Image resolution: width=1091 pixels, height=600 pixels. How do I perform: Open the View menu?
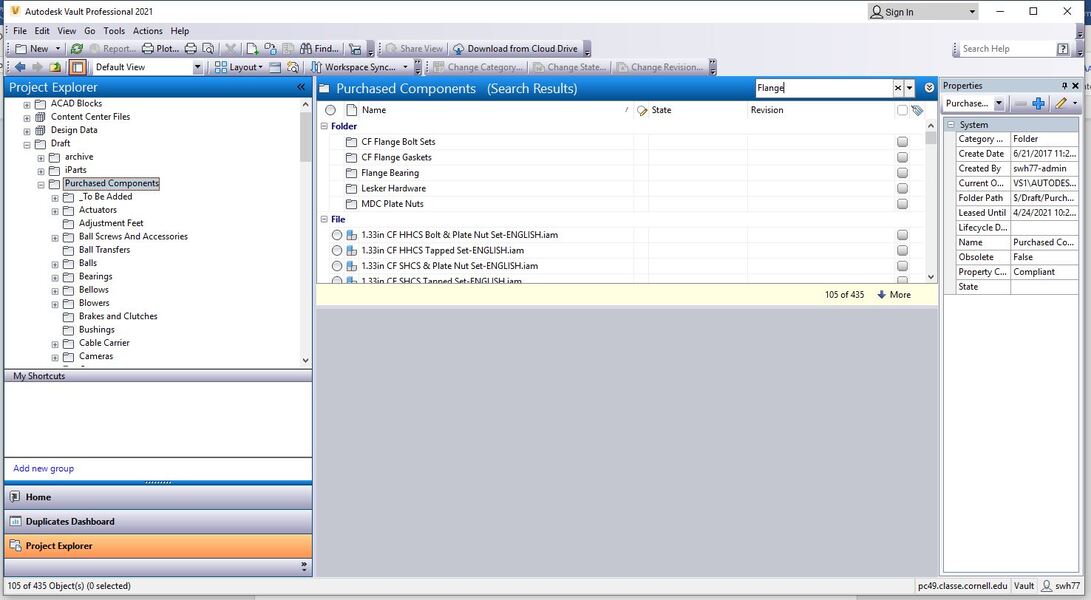click(67, 31)
